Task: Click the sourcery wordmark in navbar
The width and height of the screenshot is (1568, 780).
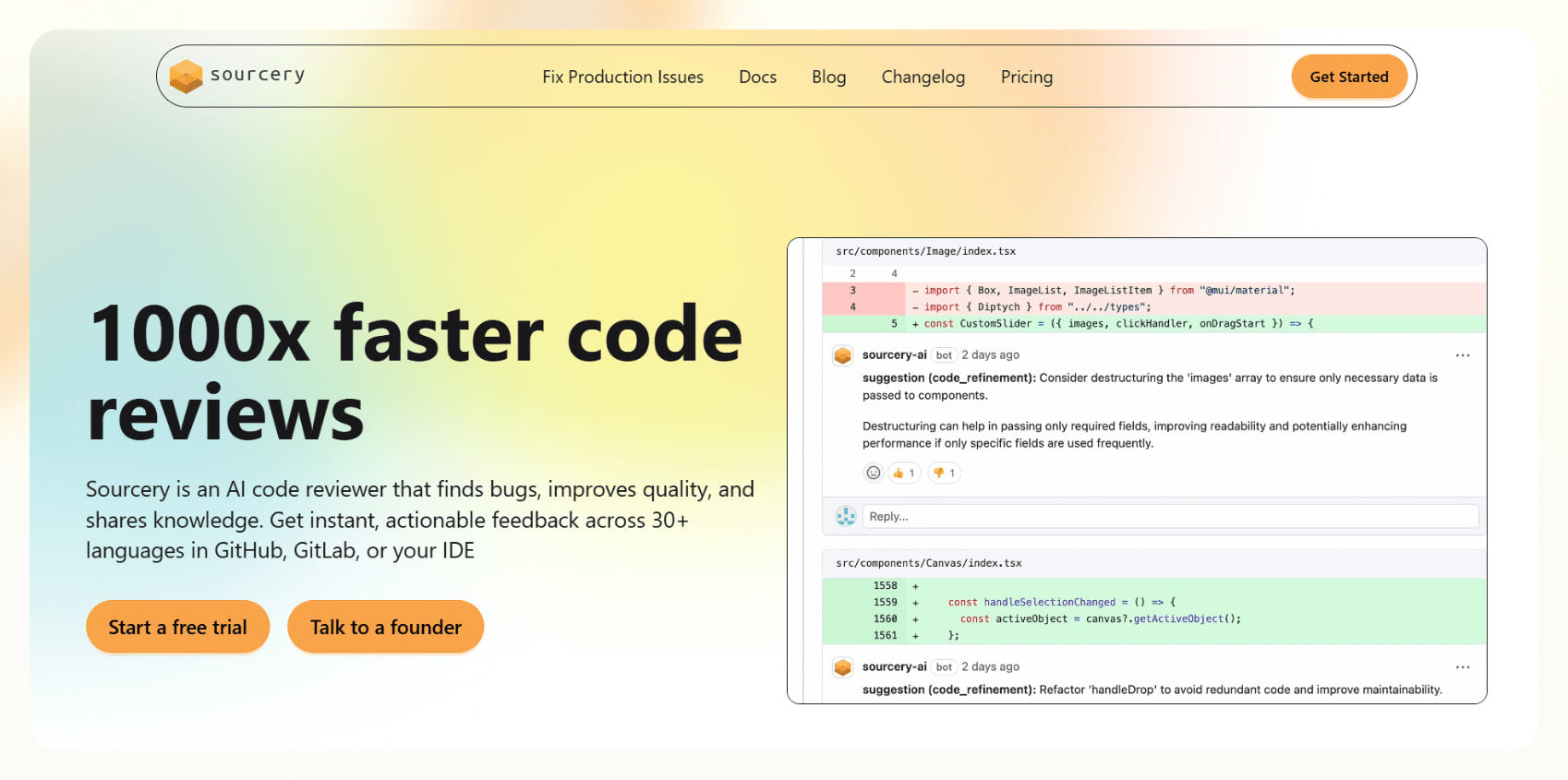Action: pyautogui.click(x=258, y=75)
